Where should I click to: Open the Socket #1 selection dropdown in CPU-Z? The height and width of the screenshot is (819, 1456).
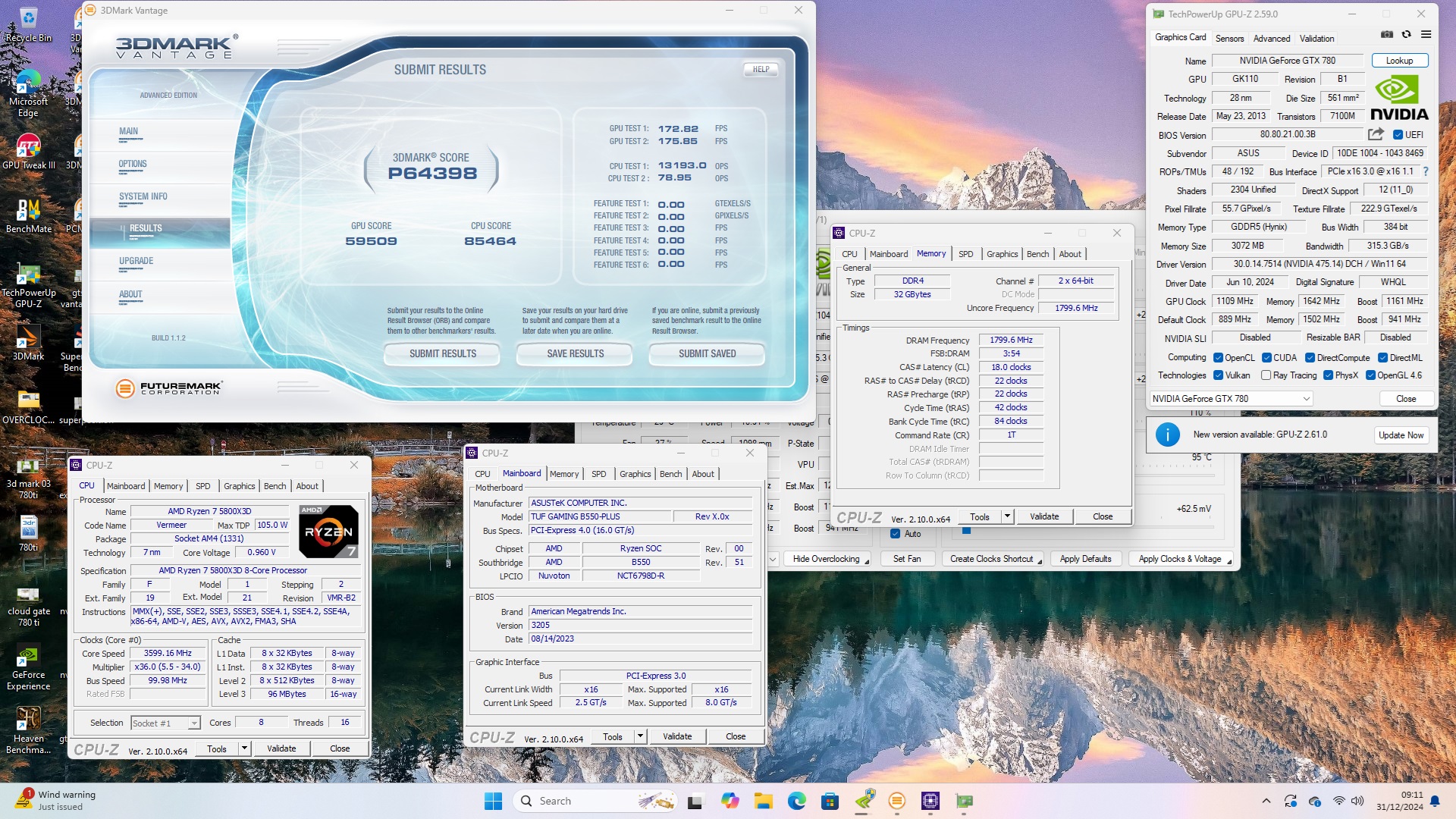point(166,723)
